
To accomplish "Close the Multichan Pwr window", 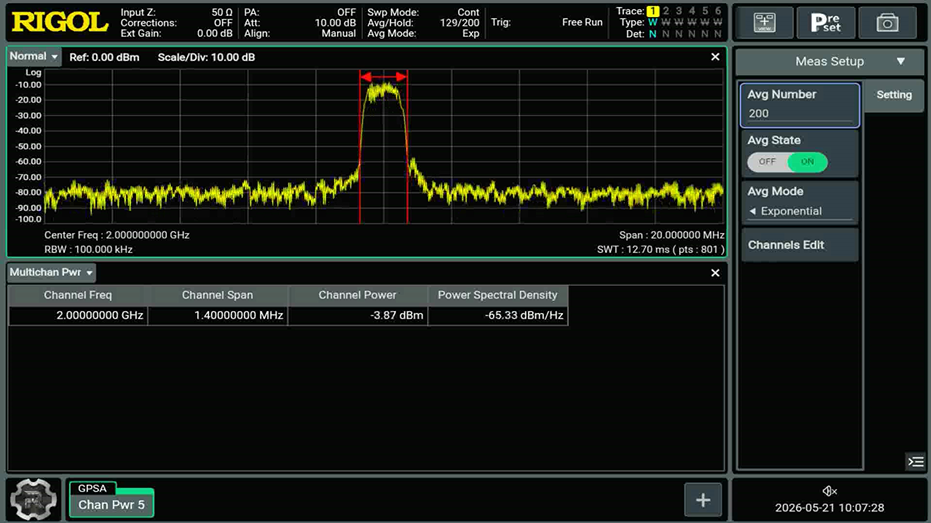I will pos(715,273).
